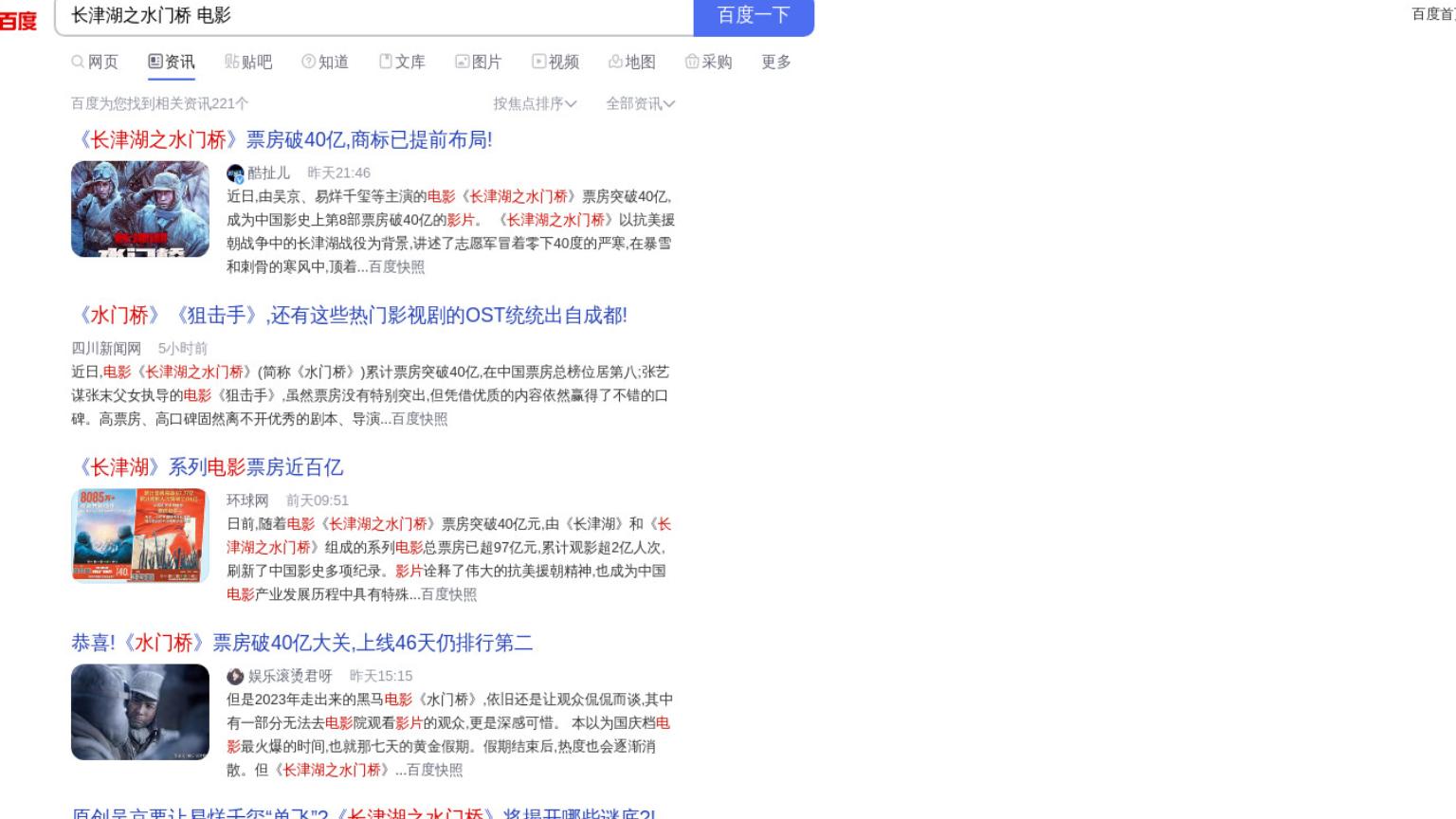Click the 娱乐滚烫君呀 author avatar icon
This screenshot has height=819, width=1456.
coord(235,676)
